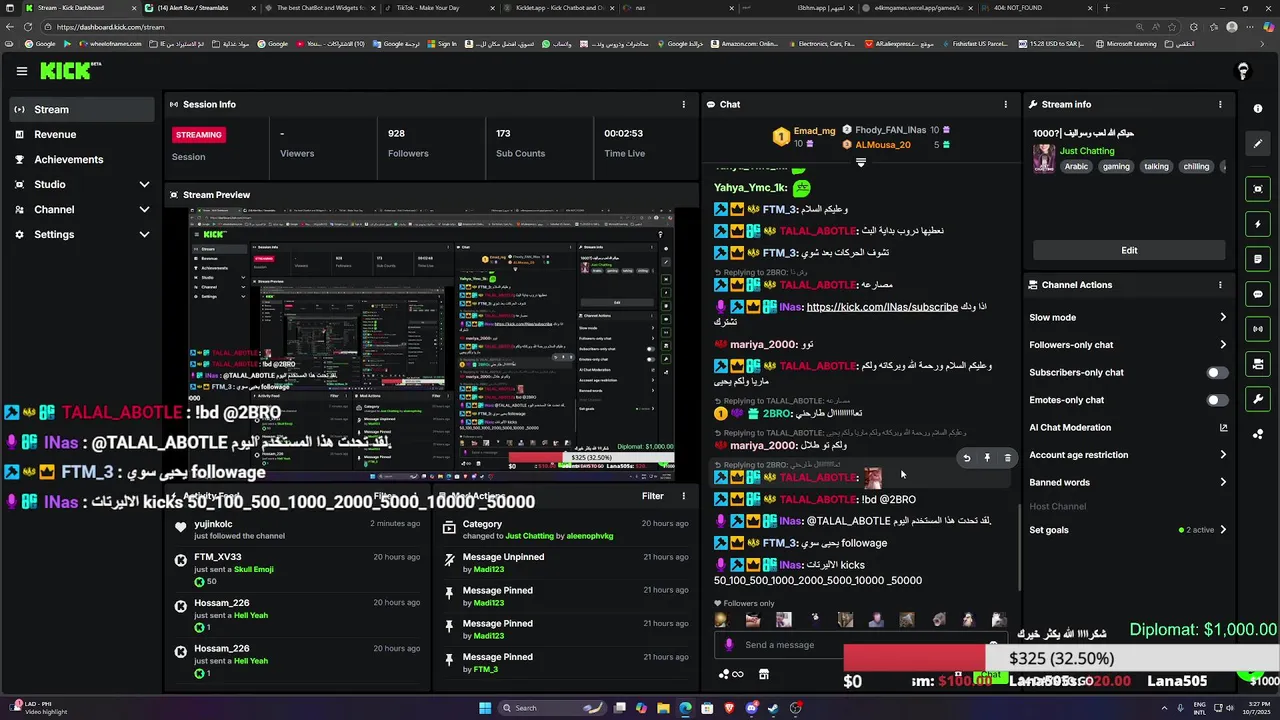This screenshot has width=1280, height=720.
Task: Open the Chat panel three-dot menu
Action: [1006, 104]
